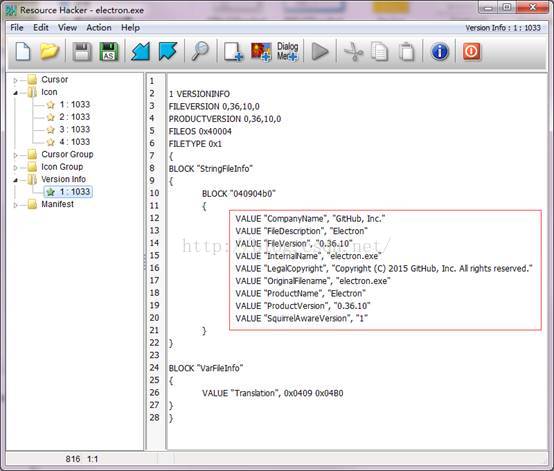
Task: Click the Translation 0x0409 0x04B0 line
Action: [x=273, y=393]
